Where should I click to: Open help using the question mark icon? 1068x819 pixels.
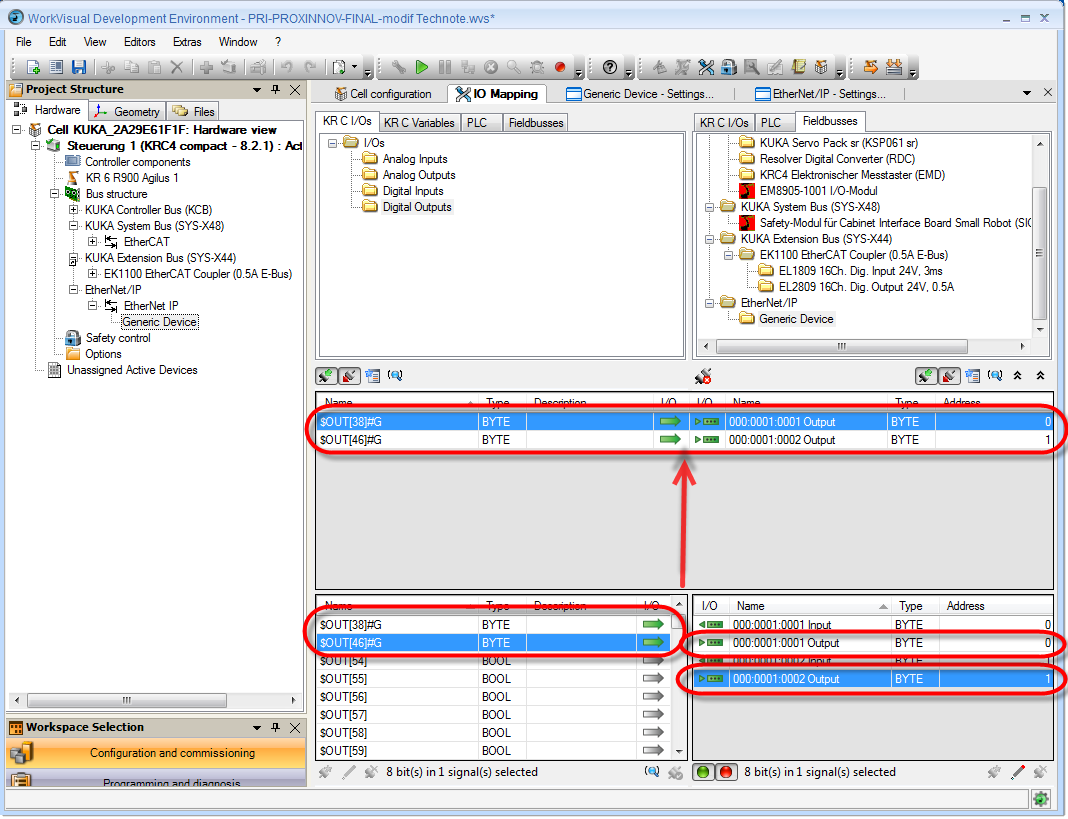pos(610,67)
